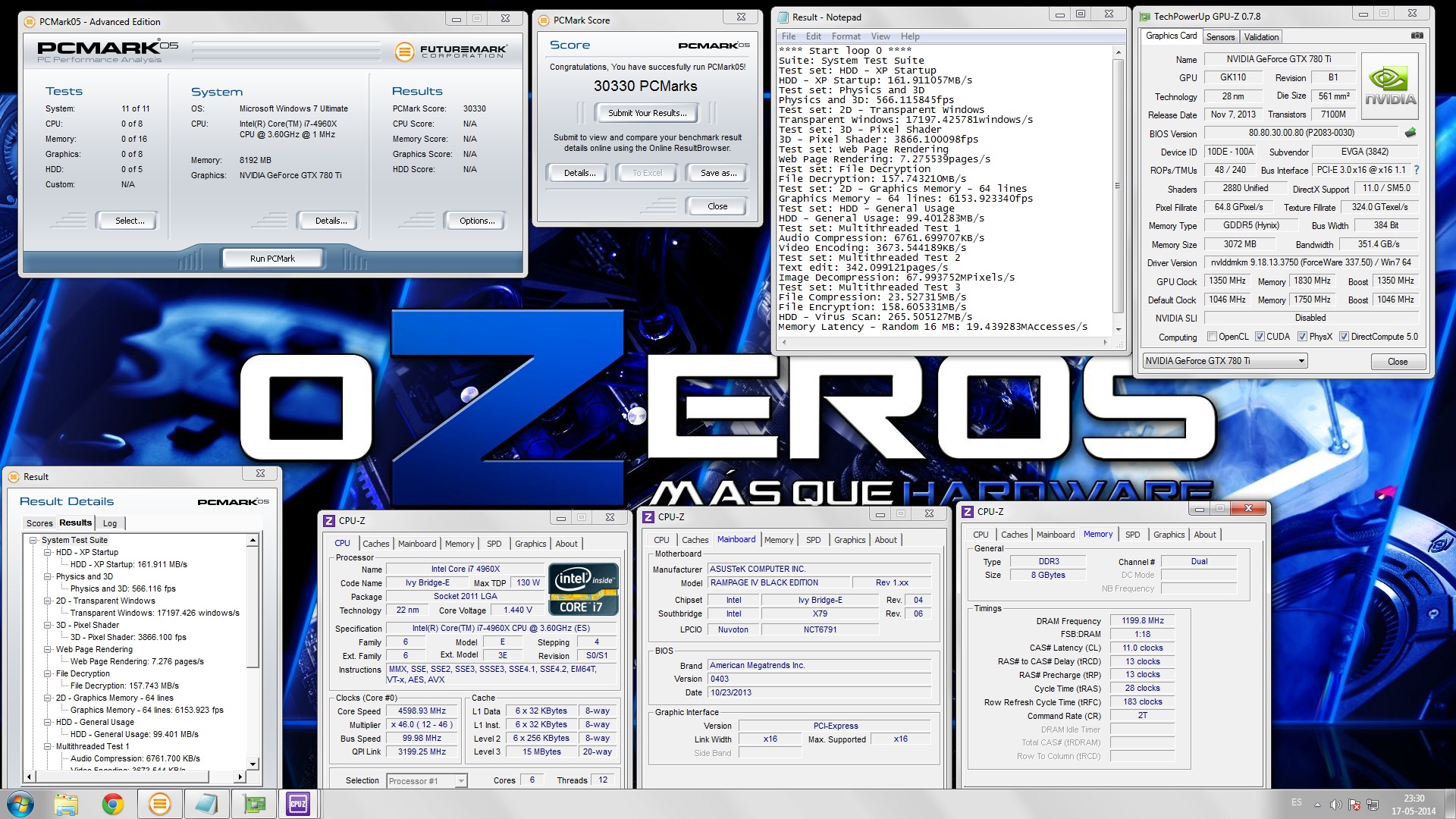Collapse the 2D - Transparent Windows node
The image size is (1456, 819).
pyautogui.click(x=48, y=601)
